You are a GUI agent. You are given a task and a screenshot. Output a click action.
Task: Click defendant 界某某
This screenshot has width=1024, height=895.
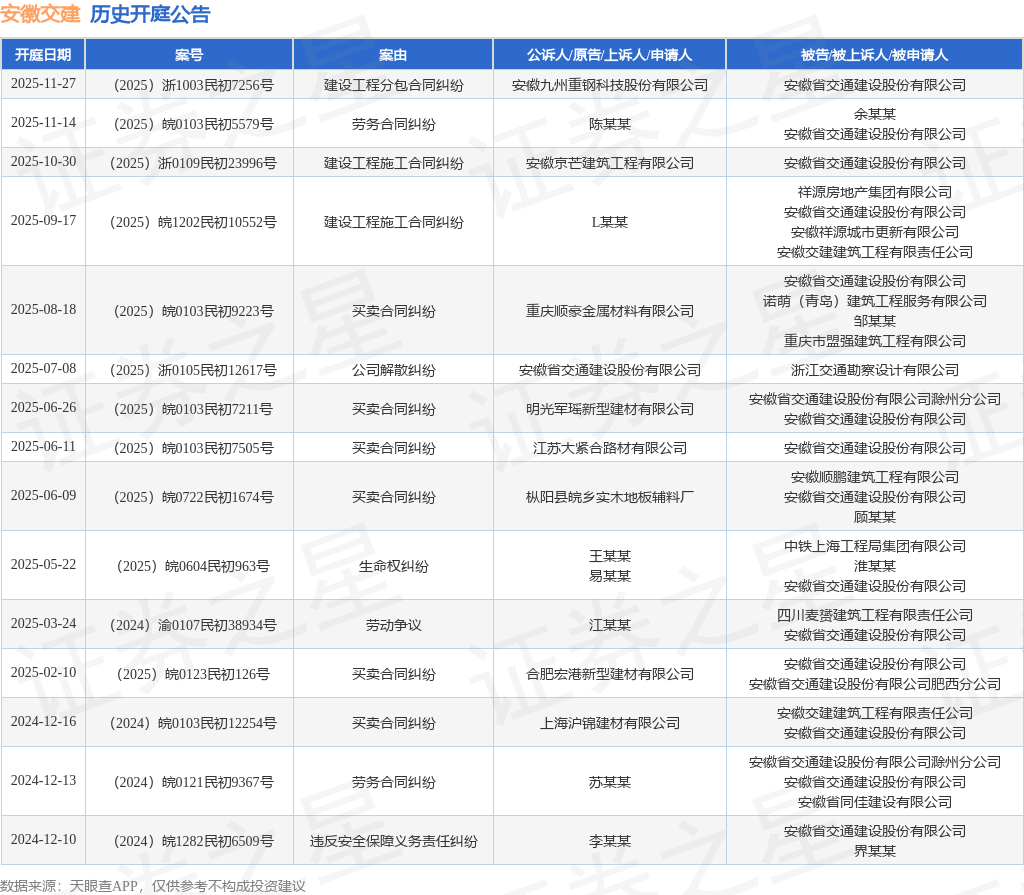click(x=874, y=851)
